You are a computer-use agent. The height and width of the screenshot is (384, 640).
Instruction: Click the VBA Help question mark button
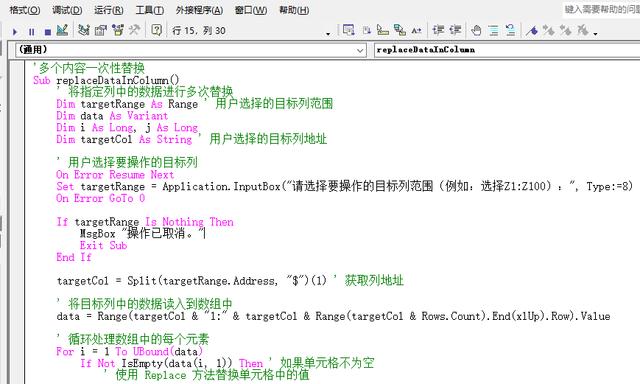click(156, 30)
